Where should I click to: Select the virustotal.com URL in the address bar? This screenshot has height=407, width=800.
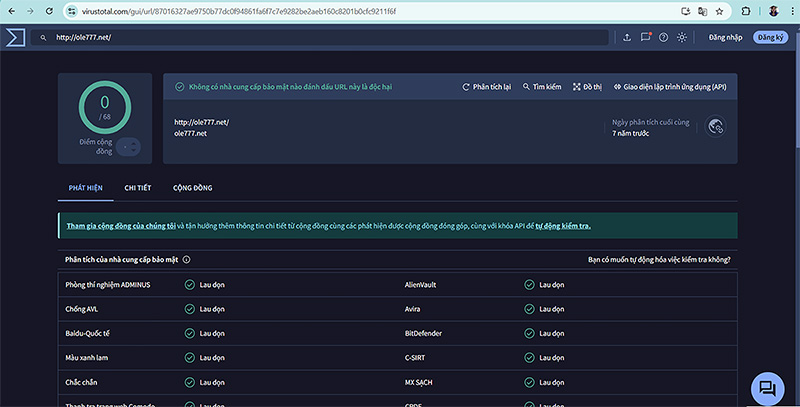(239, 11)
